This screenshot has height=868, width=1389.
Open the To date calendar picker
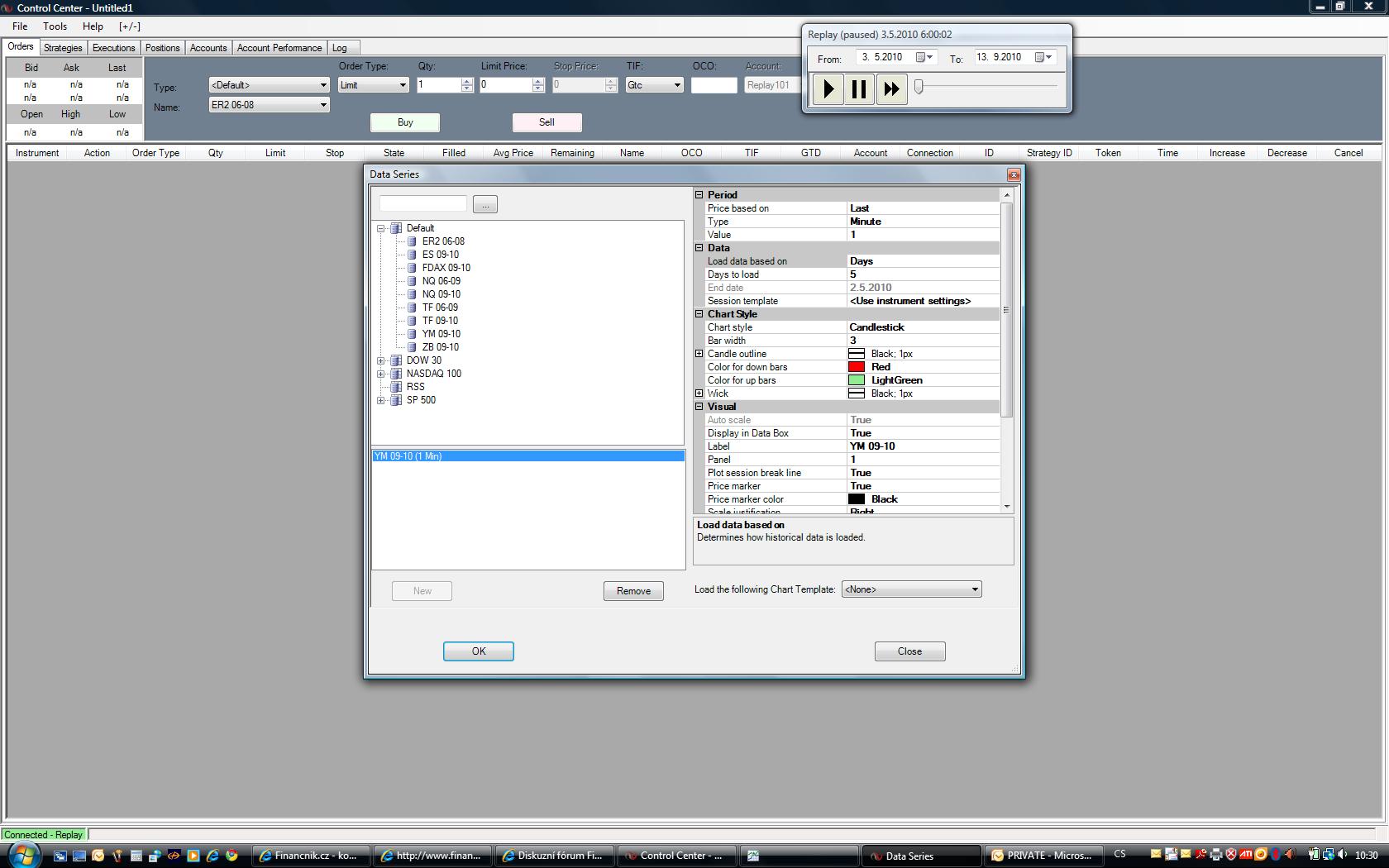coord(1043,57)
